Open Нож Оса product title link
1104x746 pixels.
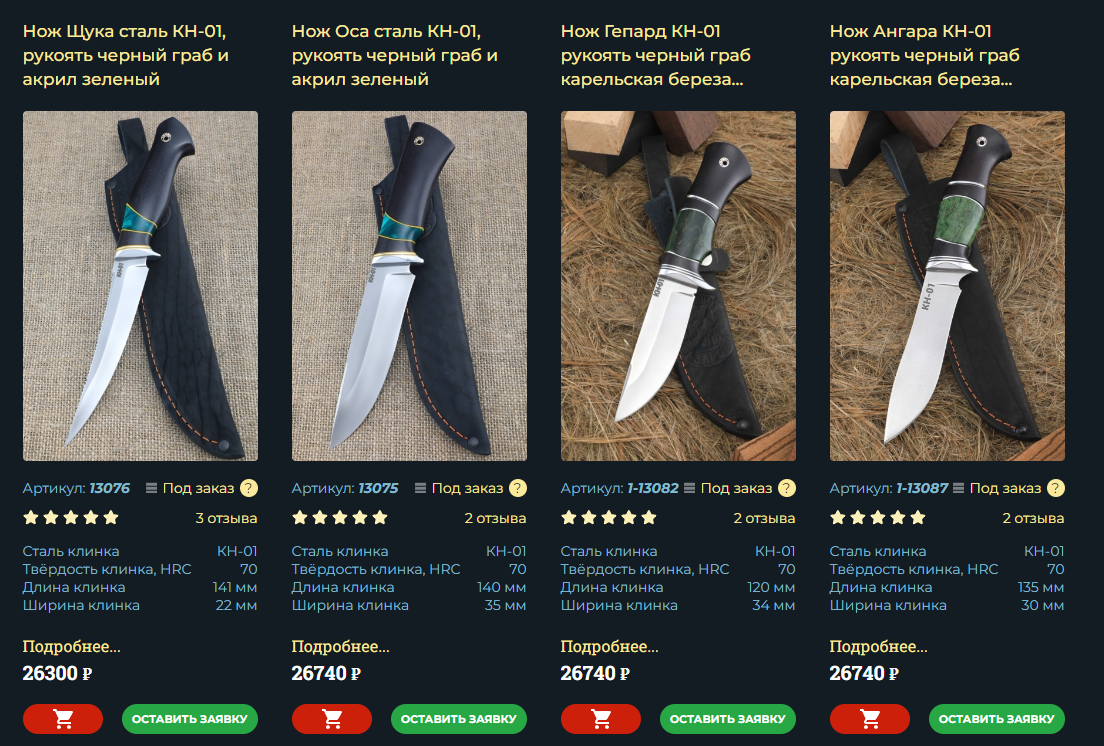394,55
